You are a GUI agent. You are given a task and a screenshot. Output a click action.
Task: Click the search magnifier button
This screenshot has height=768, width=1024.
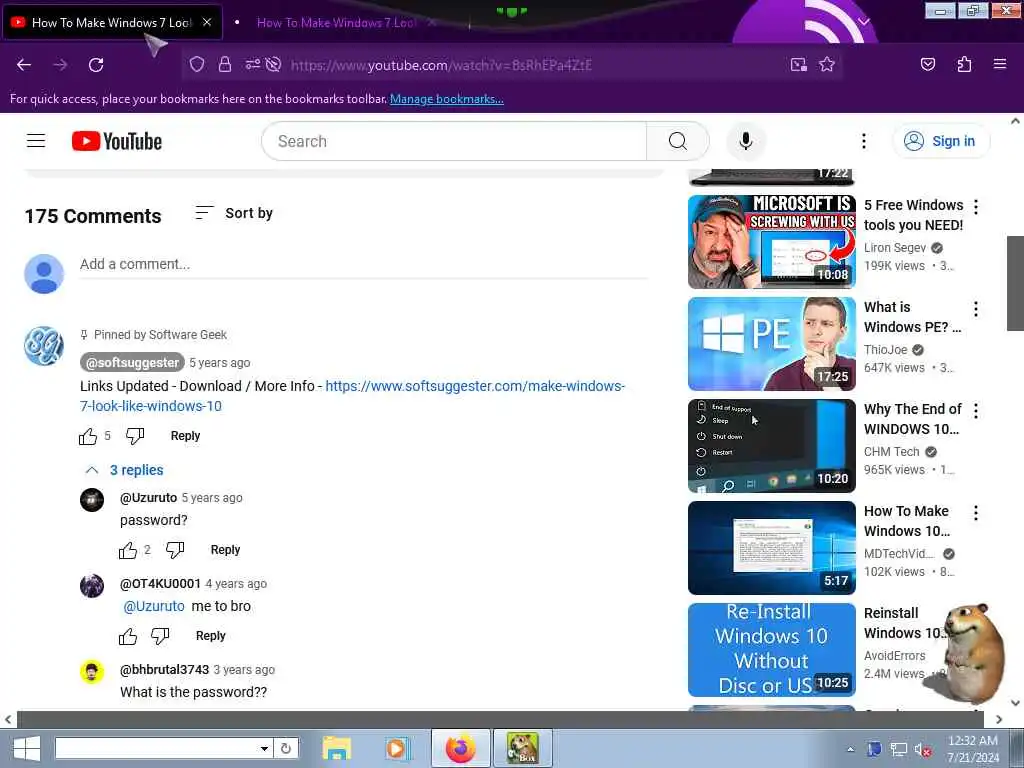pyautogui.click(x=678, y=141)
